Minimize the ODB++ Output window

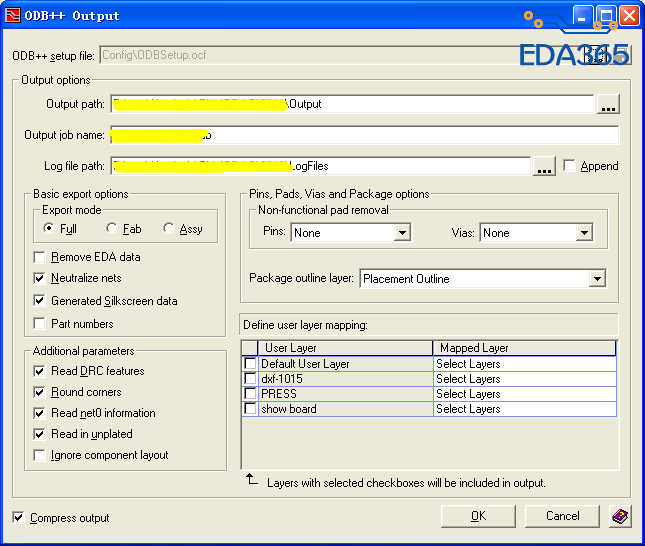click(x=583, y=16)
